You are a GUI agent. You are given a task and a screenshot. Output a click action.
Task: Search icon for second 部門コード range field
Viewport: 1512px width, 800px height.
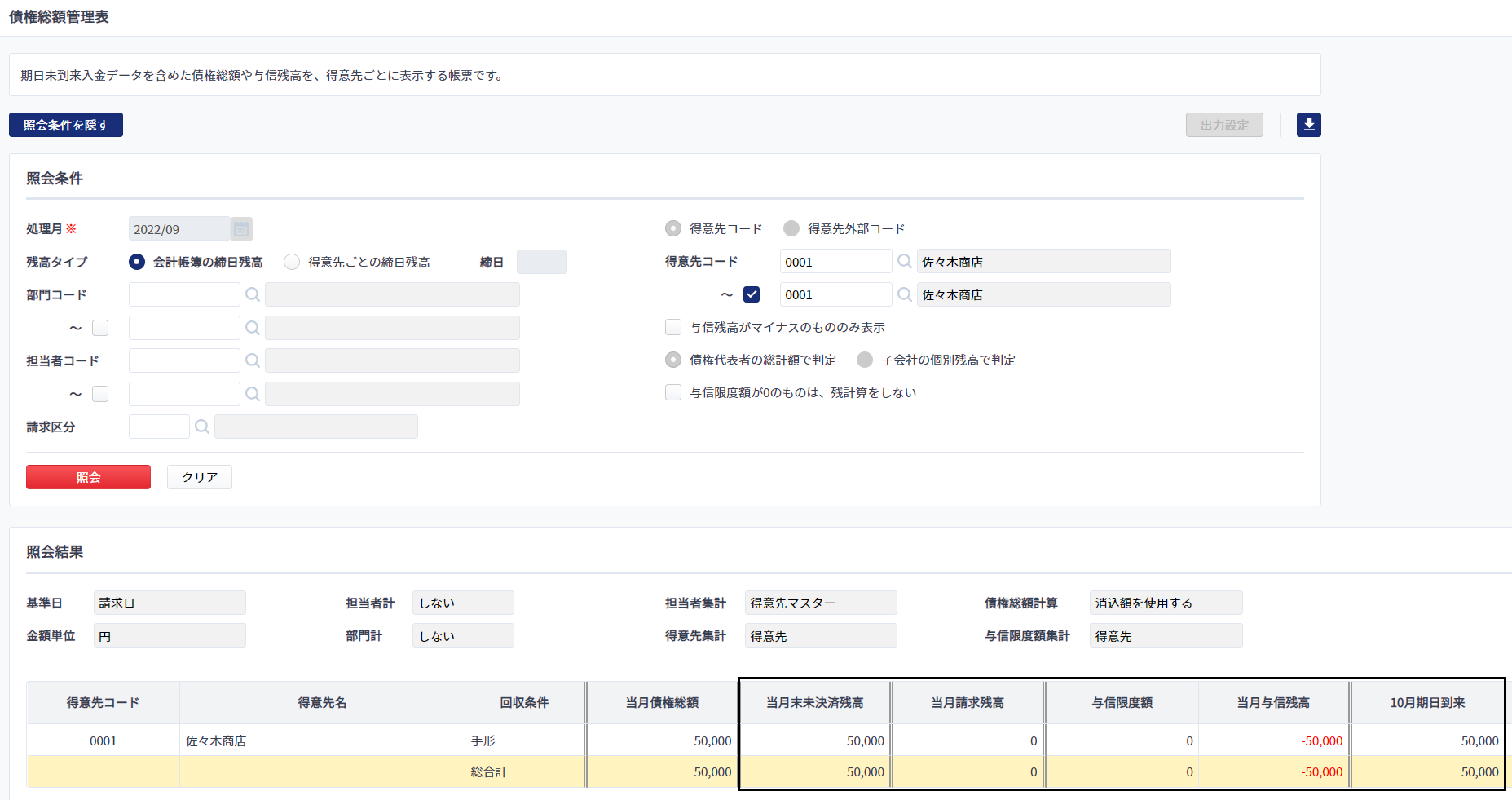[253, 328]
